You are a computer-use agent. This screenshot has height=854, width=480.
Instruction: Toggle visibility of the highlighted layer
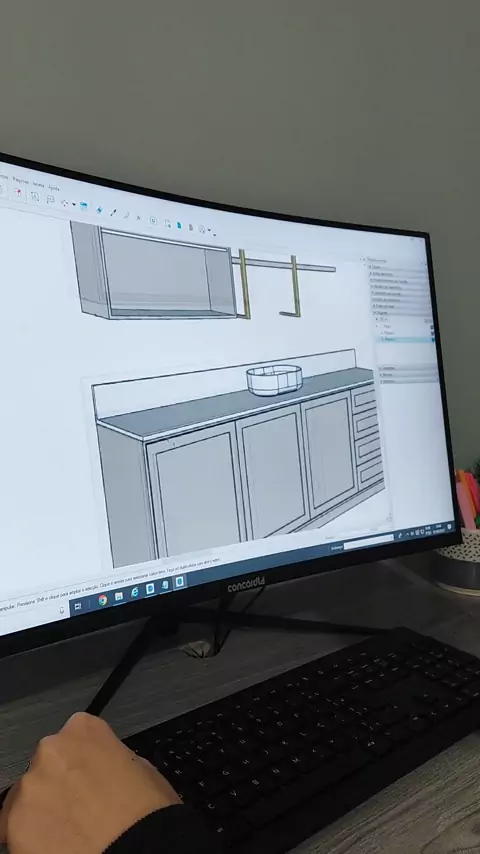433,340
